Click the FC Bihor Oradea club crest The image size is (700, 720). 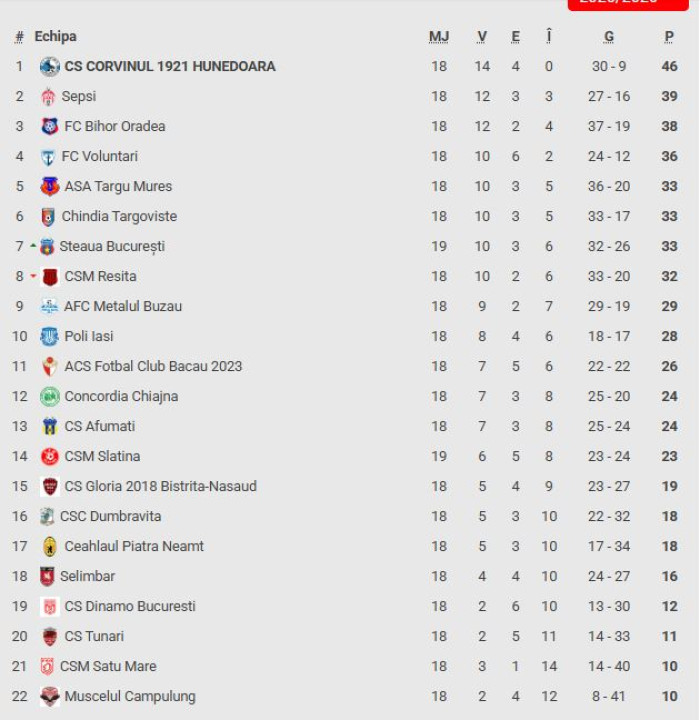point(49,127)
